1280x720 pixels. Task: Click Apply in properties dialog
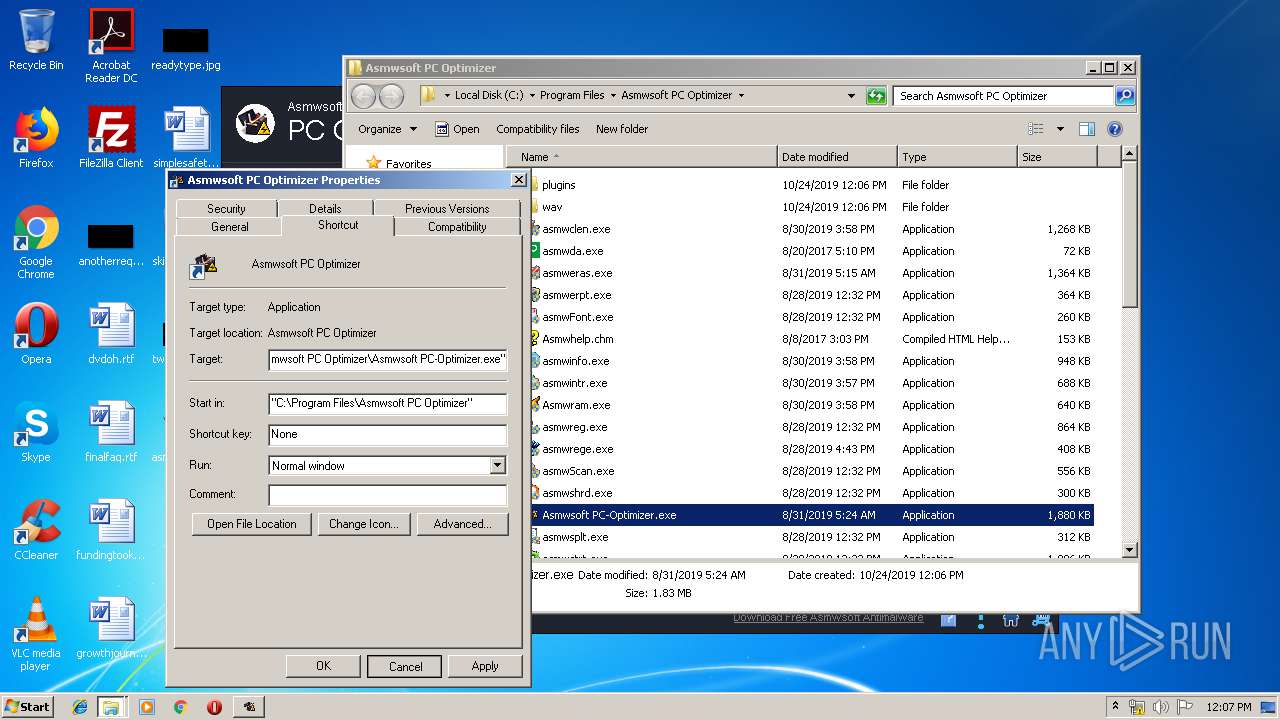point(485,666)
